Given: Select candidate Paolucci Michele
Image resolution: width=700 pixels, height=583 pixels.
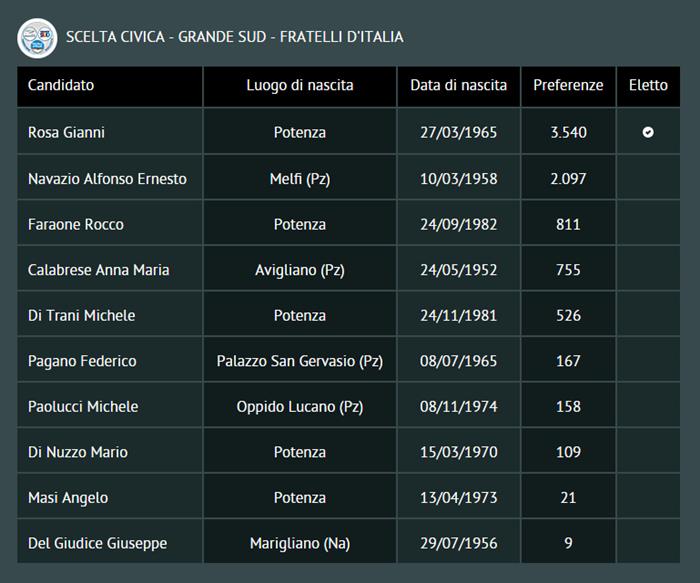Looking at the screenshot, I should [x=83, y=407].
